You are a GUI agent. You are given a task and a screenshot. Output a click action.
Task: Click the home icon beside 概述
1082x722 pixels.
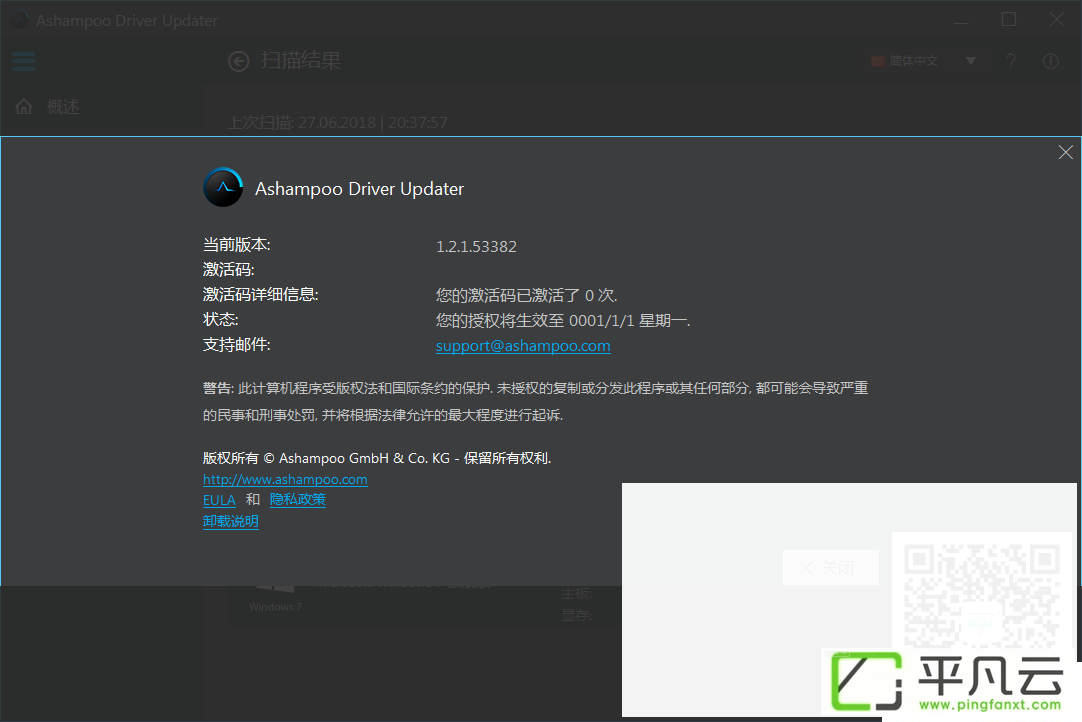click(x=24, y=106)
